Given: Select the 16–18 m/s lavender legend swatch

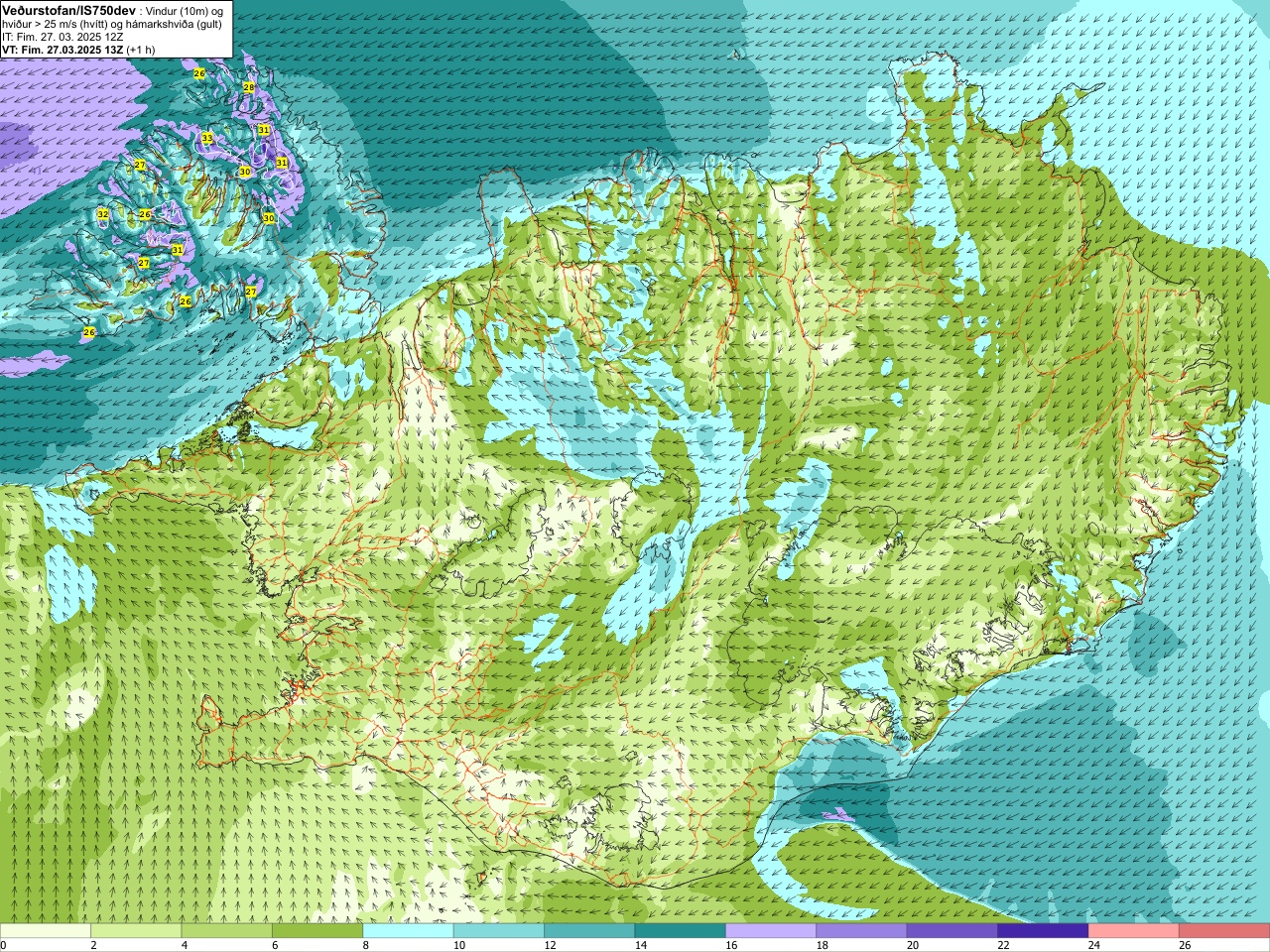Looking at the screenshot, I should (770, 931).
